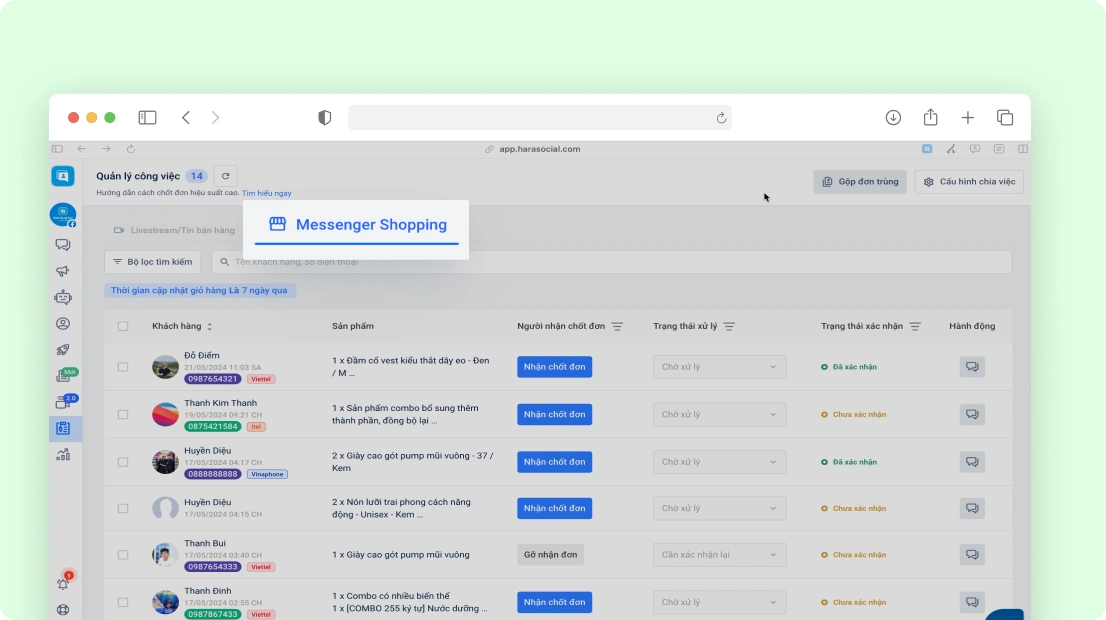Refresh the Quản lý công việc list
The width and height of the screenshot is (1106, 620).
pyautogui.click(x=226, y=176)
